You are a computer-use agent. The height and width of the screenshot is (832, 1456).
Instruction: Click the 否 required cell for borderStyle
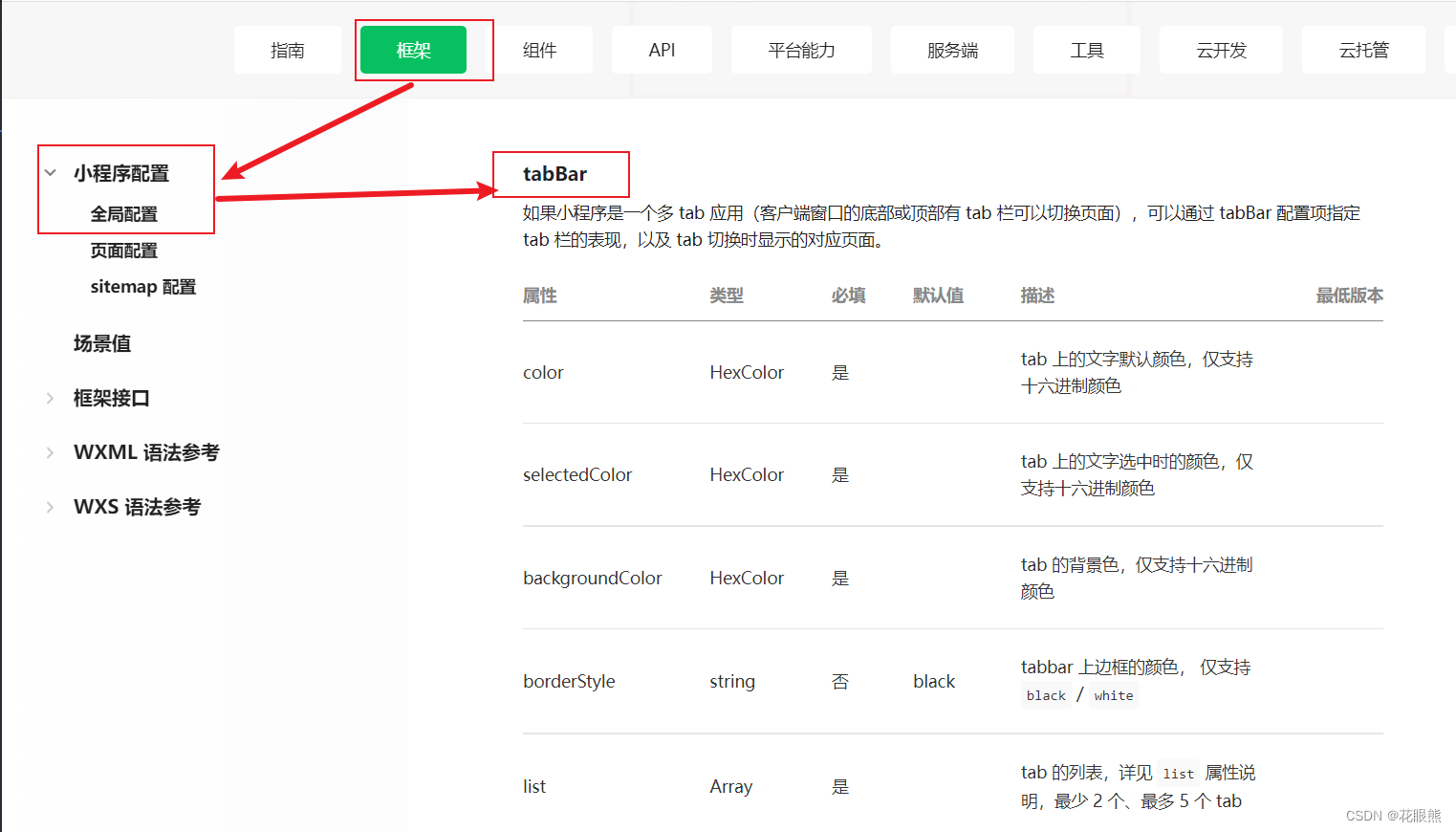point(840,682)
